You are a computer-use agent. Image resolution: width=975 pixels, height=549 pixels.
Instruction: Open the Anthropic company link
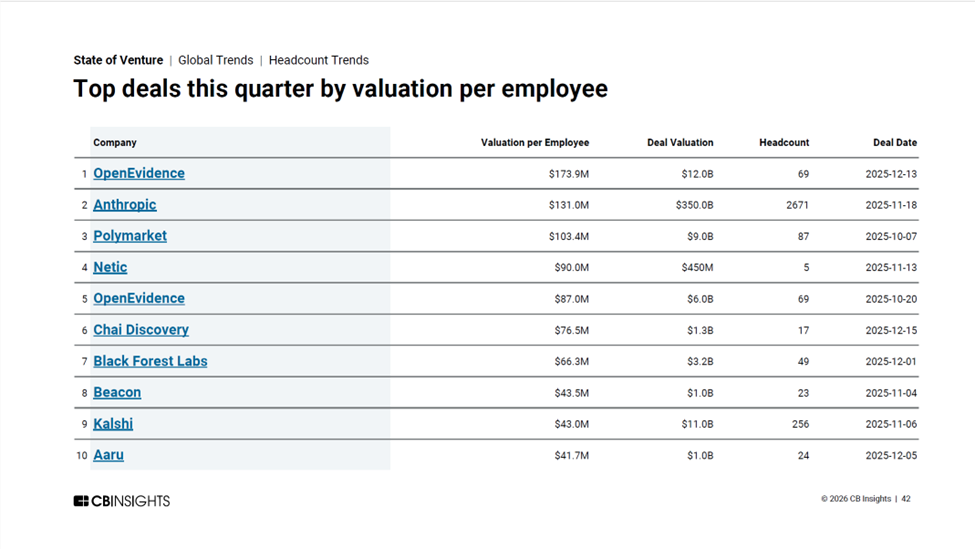[125, 205]
